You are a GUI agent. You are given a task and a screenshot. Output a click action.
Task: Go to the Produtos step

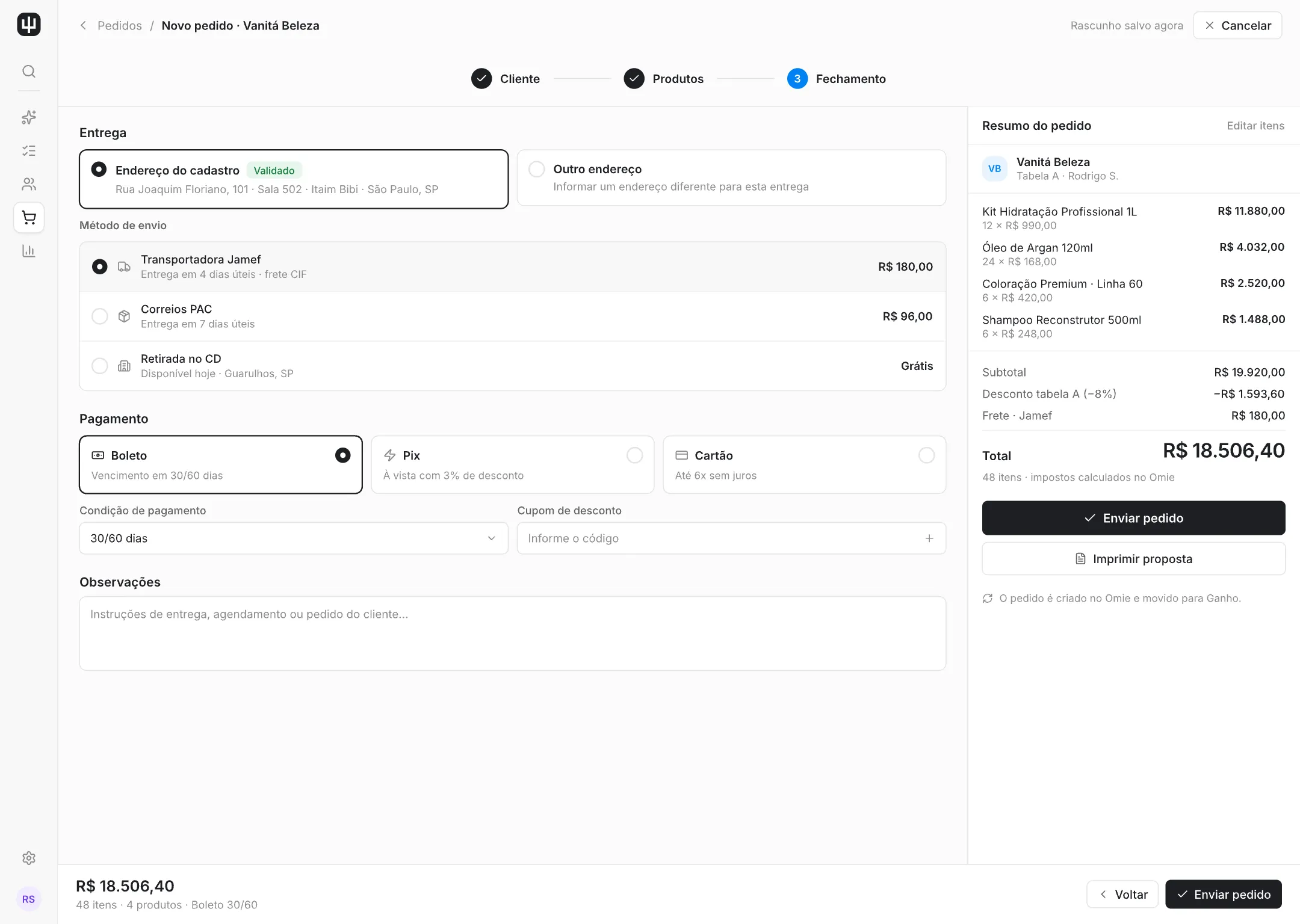pyautogui.click(x=663, y=79)
